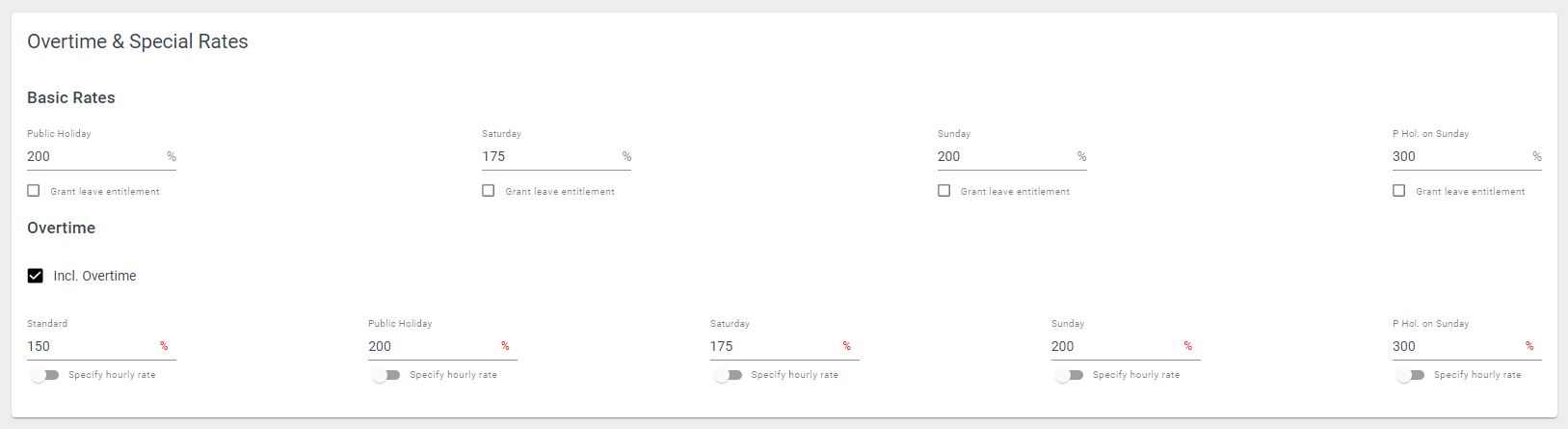Enable Grant leave entitlement for P Hol. on Sunday

point(1399,191)
